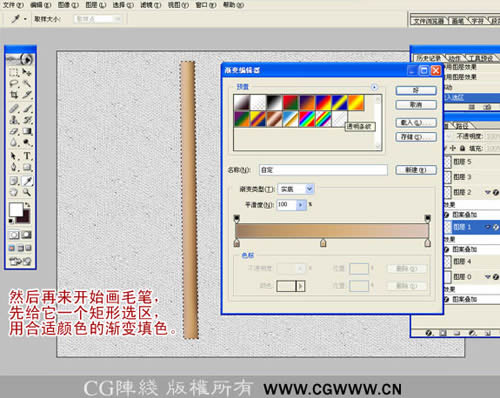
Task: Open color stop swatch arrow in 色标
Action: point(301,286)
